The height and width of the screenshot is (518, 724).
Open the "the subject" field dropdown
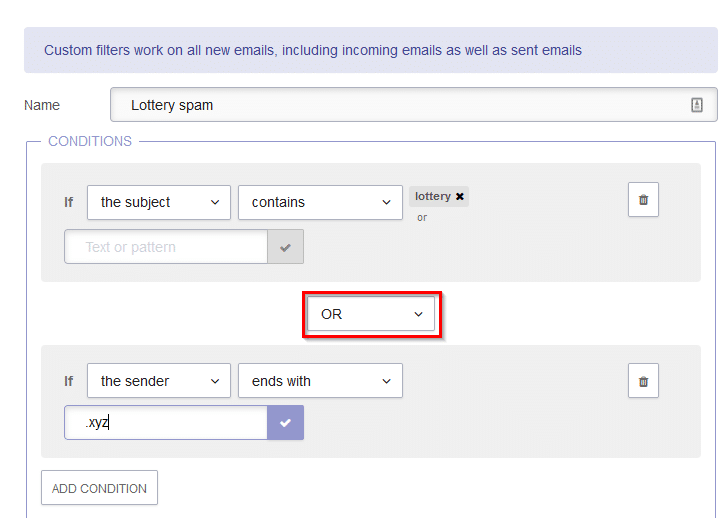point(159,202)
